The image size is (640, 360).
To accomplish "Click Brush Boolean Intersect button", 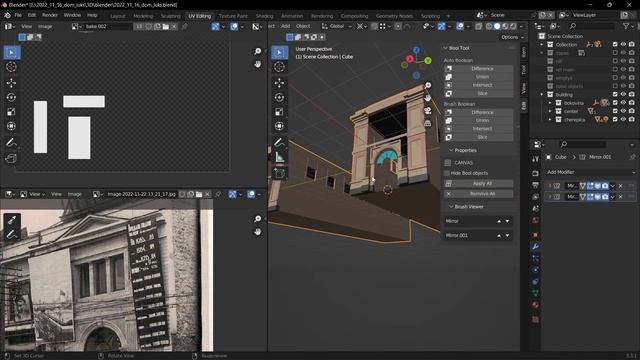I will (478, 129).
